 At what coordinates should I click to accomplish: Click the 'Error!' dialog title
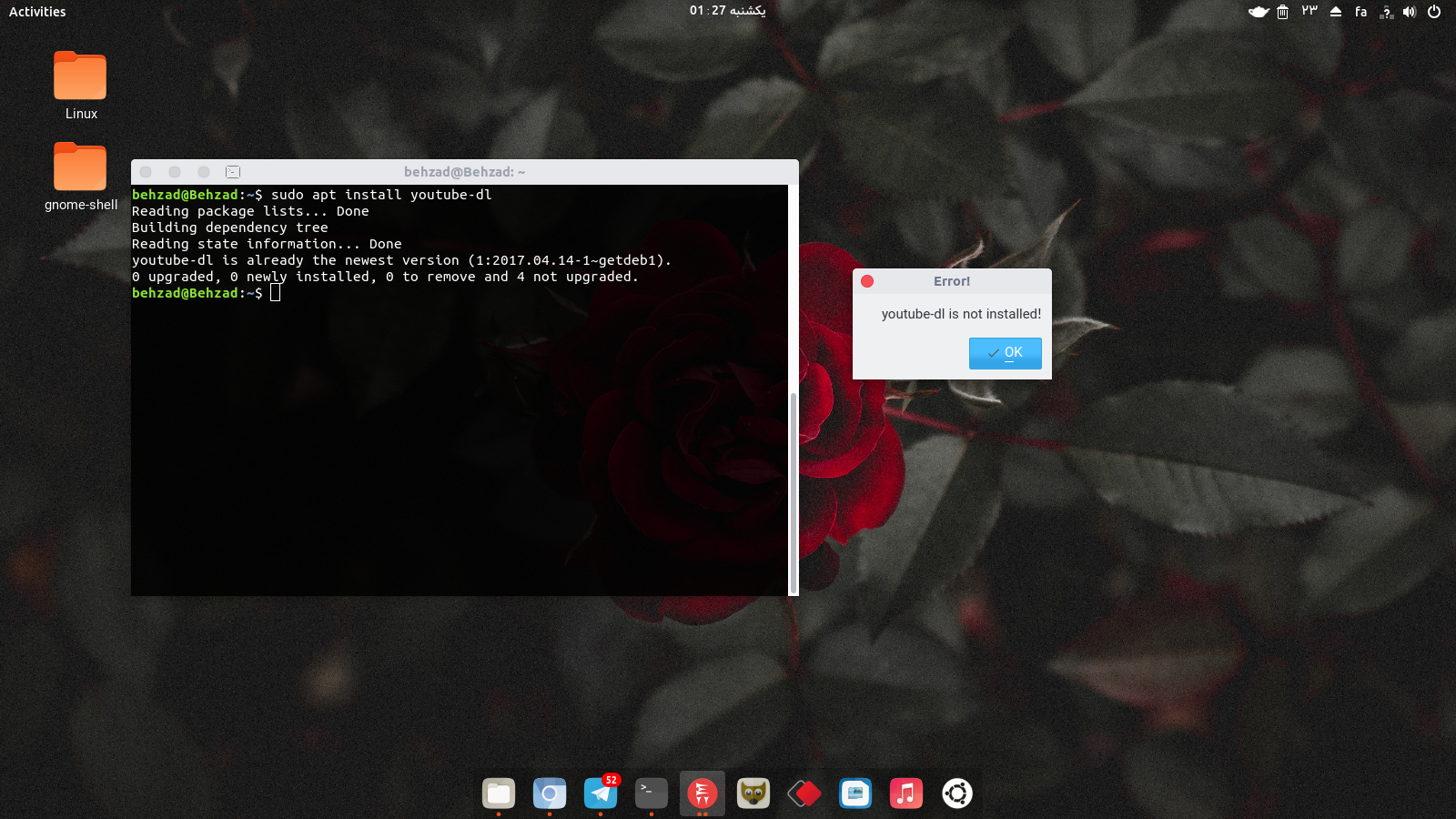click(x=952, y=281)
